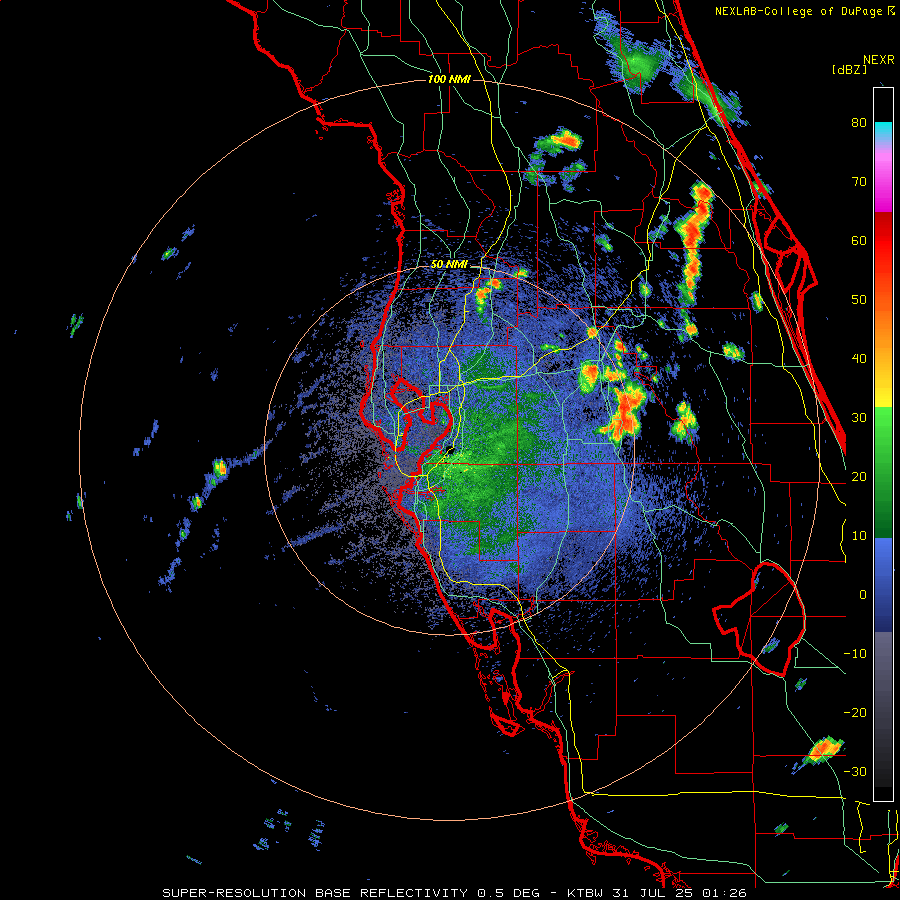Viewport: 900px width, 900px height.
Task: Click the -20 value on the dBZ scale
Action: pyautogui.click(x=855, y=713)
